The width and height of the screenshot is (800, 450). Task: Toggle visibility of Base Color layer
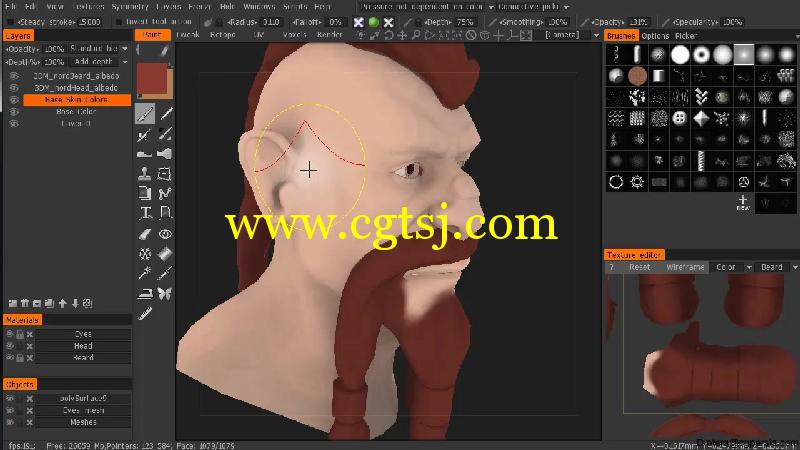14,112
